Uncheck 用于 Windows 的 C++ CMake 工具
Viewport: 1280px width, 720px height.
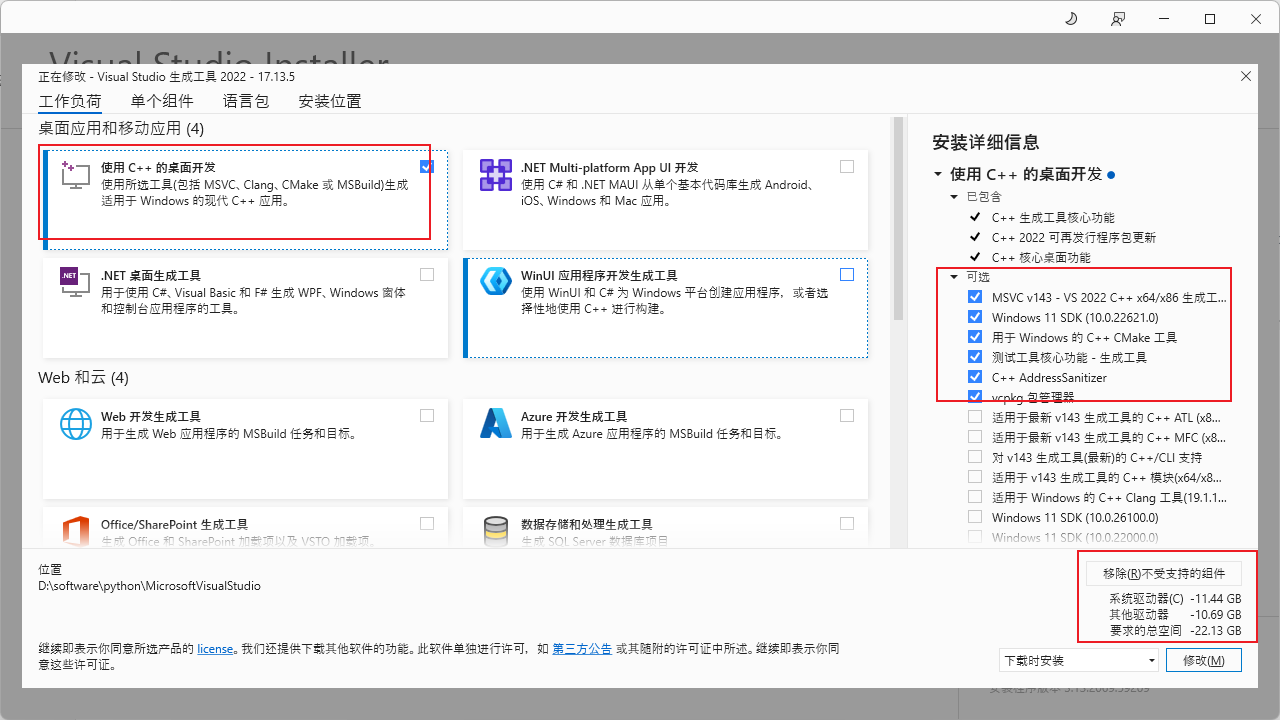pyautogui.click(x=975, y=337)
